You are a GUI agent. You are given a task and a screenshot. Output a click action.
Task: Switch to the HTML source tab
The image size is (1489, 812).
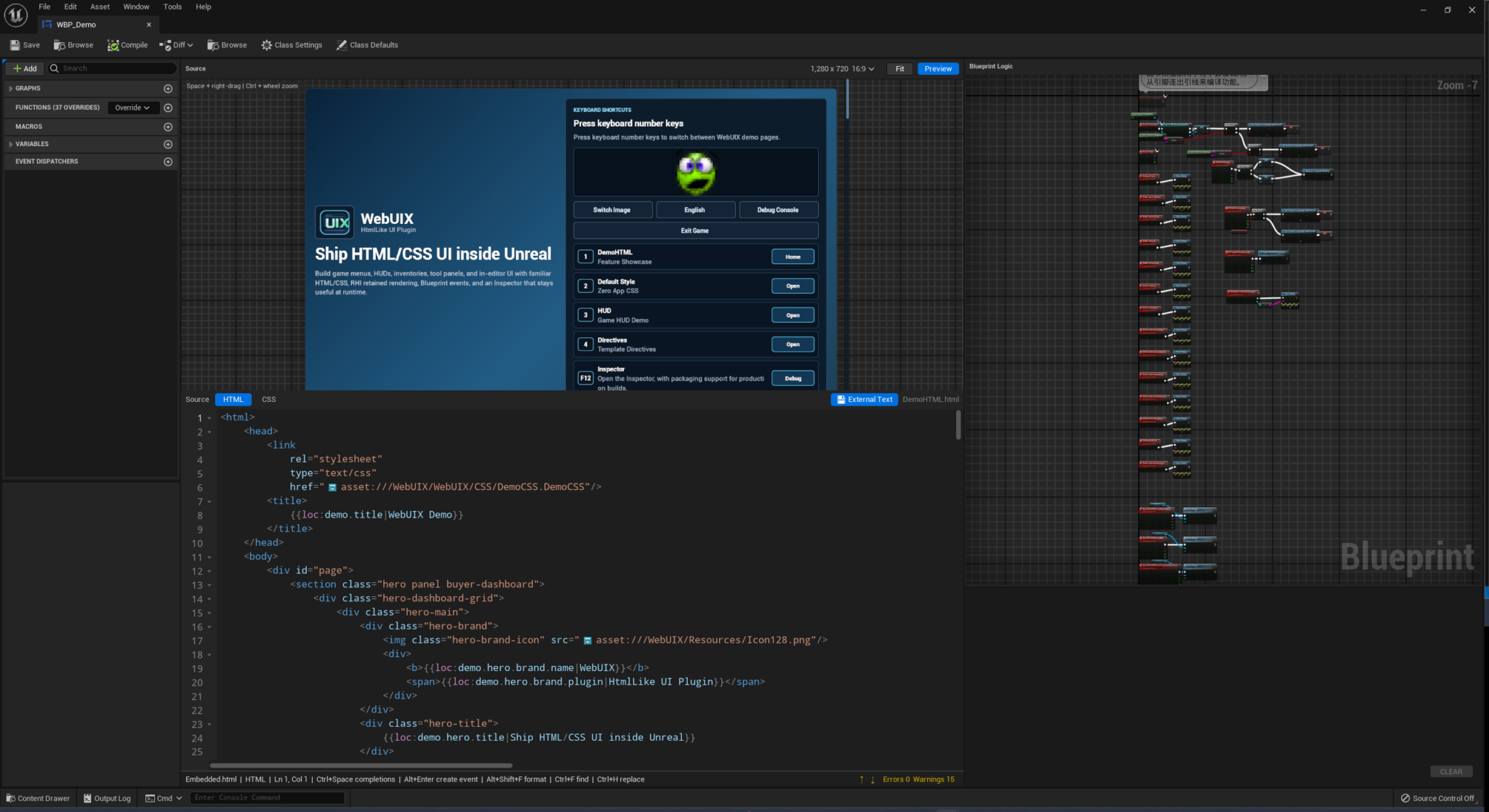point(233,399)
